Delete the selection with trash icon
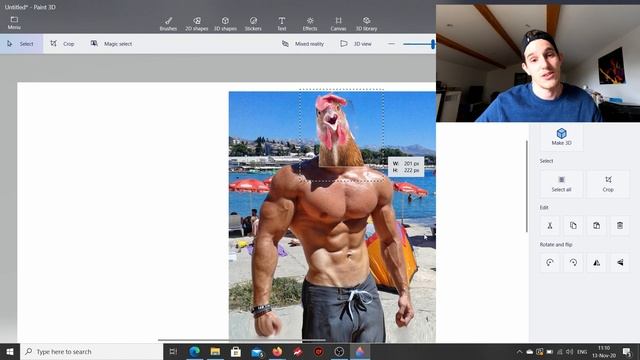Image resolution: width=640 pixels, height=360 pixels. (x=620, y=225)
